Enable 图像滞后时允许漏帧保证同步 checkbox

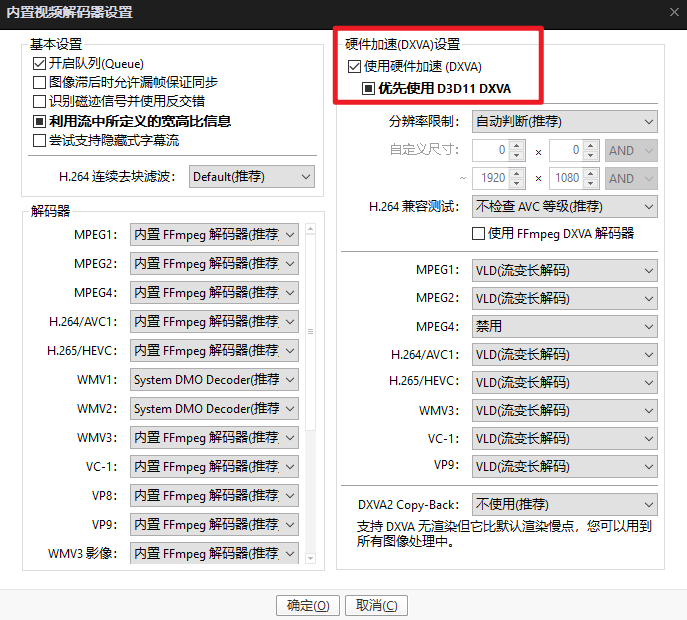(x=40, y=82)
